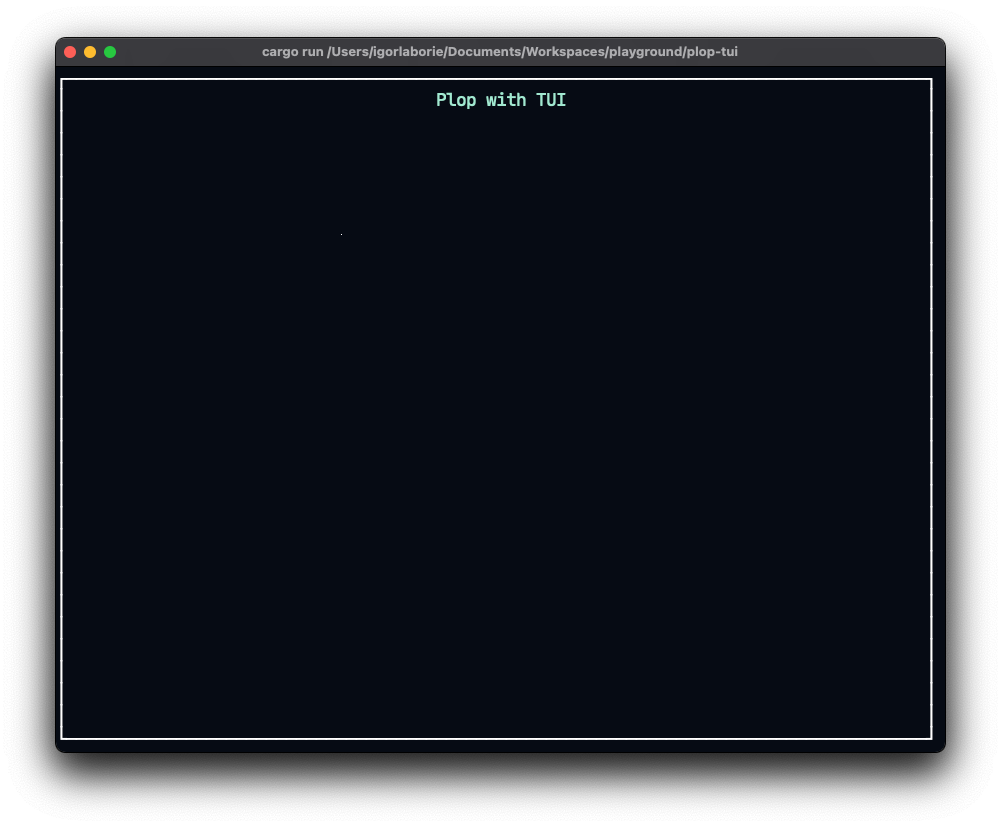Click the word 'plop-tui' in the title bar
This screenshot has height=826, width=1001.
click(714, 51)
